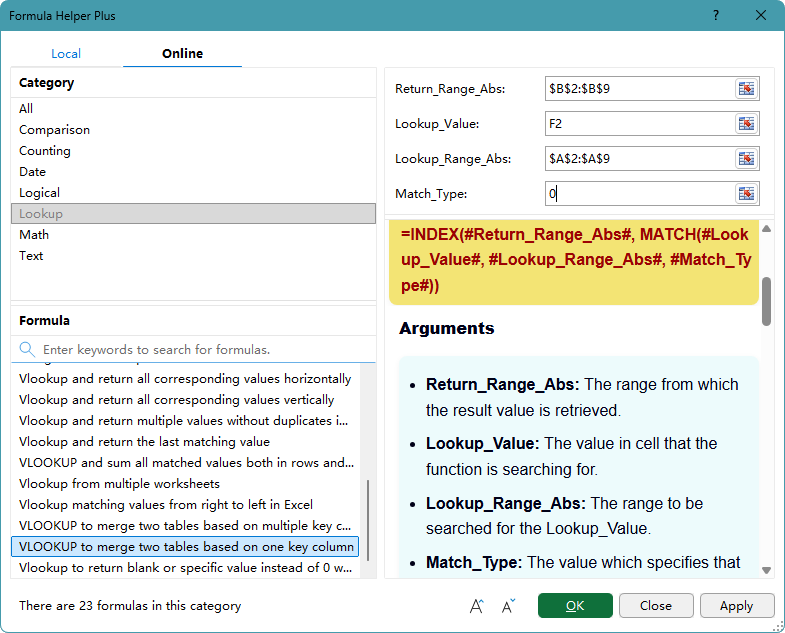Select 'Vlookup and return multiple values without duplicates'

[x=185, y=421]
